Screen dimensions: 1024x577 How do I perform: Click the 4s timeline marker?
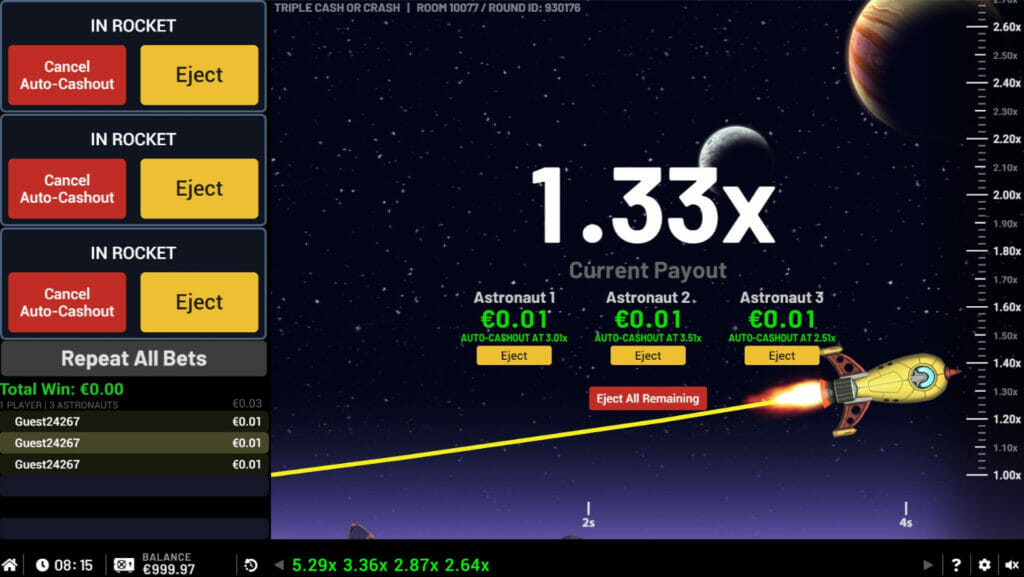(x=906, y=516)
